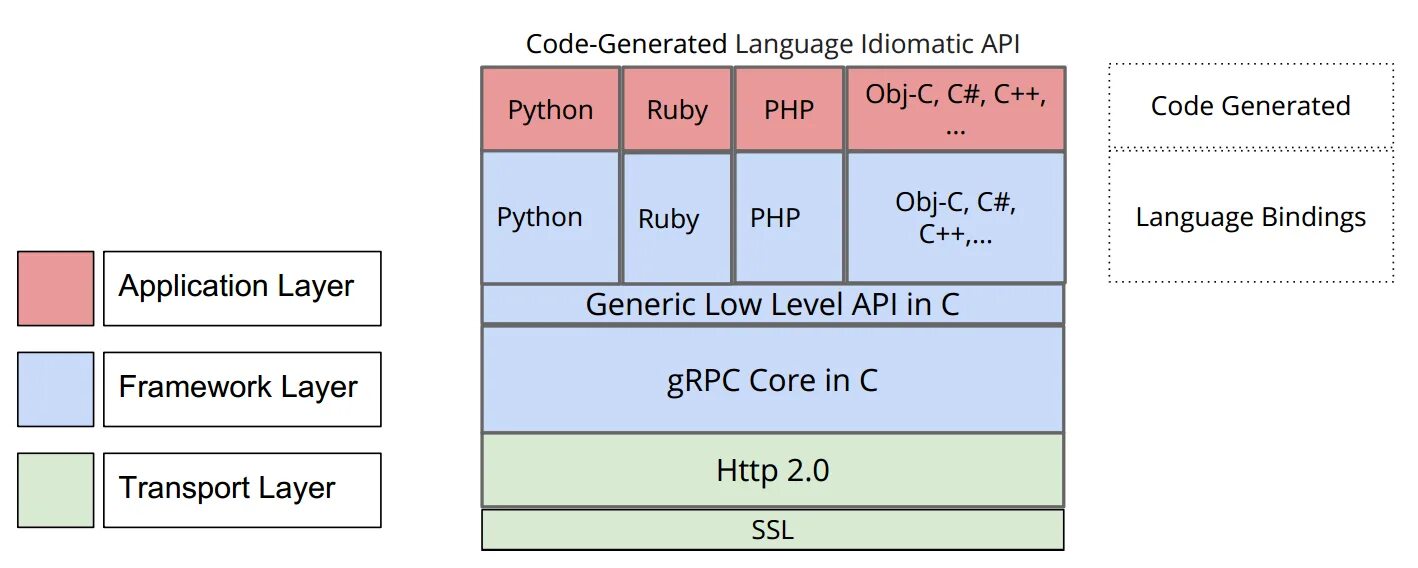This screenshot has width=1418, height=568.
Task: Select the Framework Layer legend label
Action: (x=242, y=389)
